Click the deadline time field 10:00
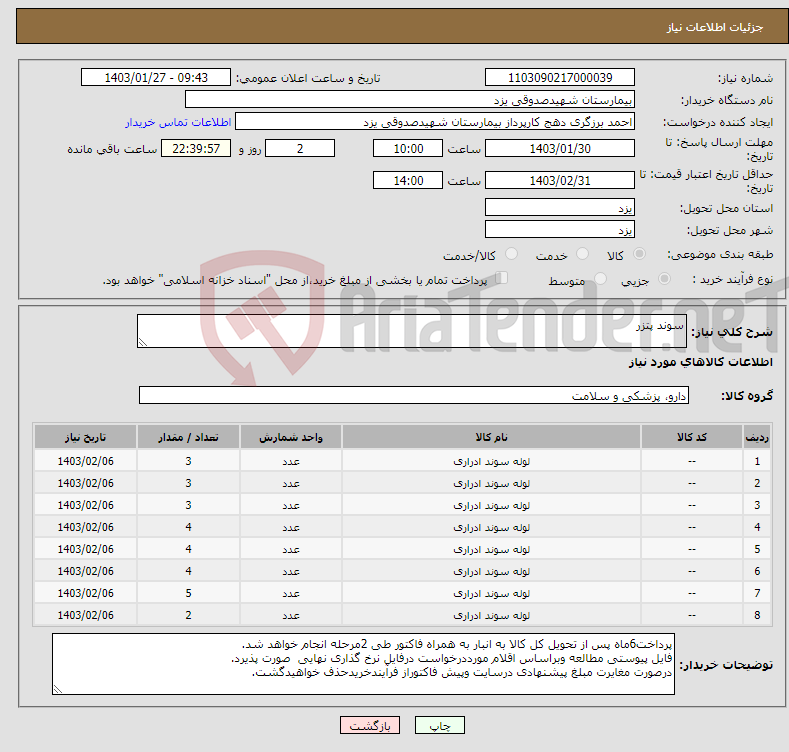Screen dimensions: 789x752 408,148
